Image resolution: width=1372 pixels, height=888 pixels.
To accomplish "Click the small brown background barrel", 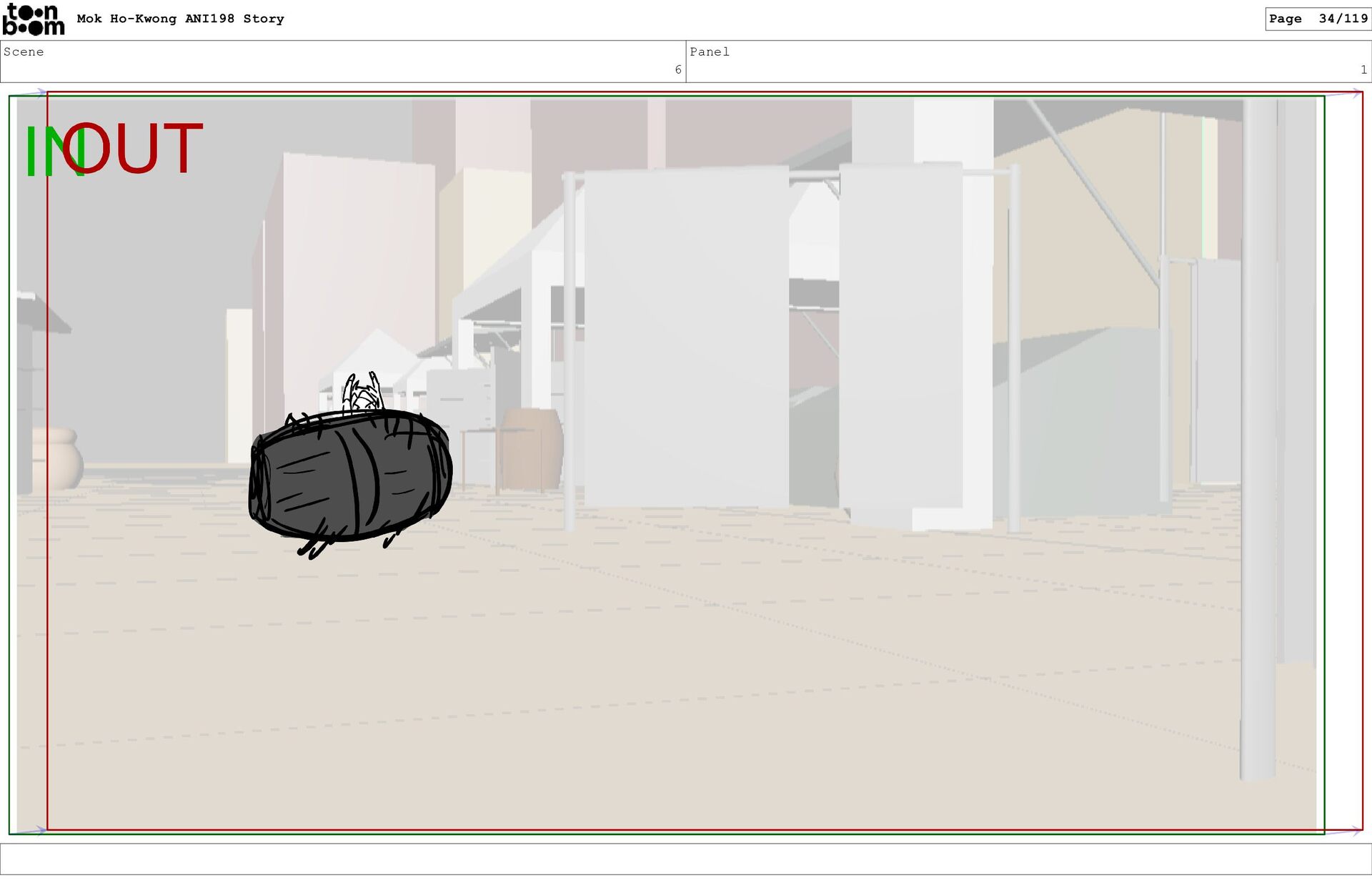I will 532,449.
